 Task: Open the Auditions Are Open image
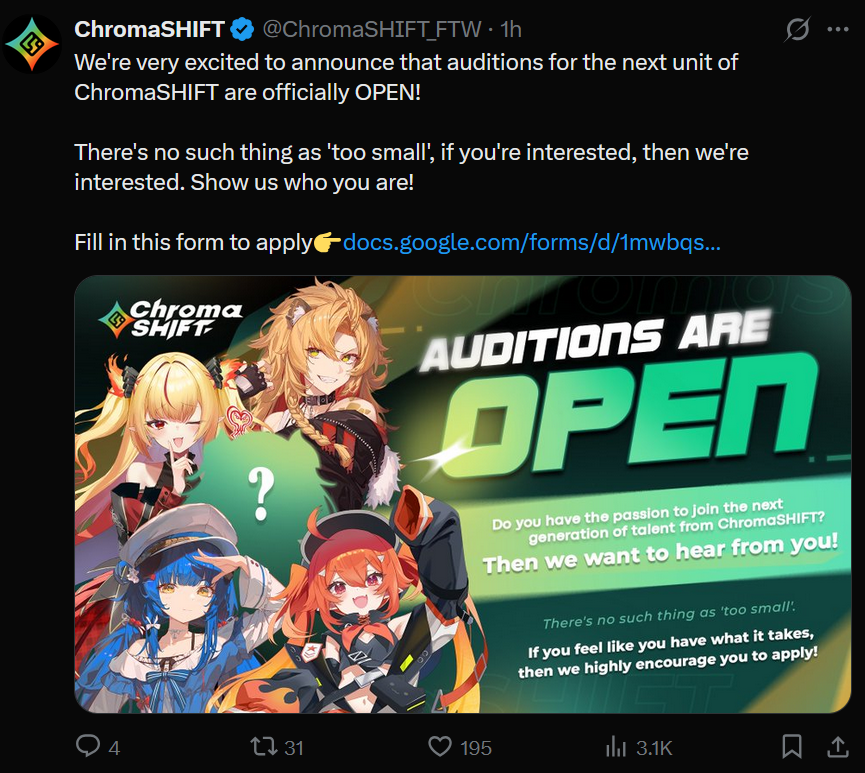pos(463,494)
